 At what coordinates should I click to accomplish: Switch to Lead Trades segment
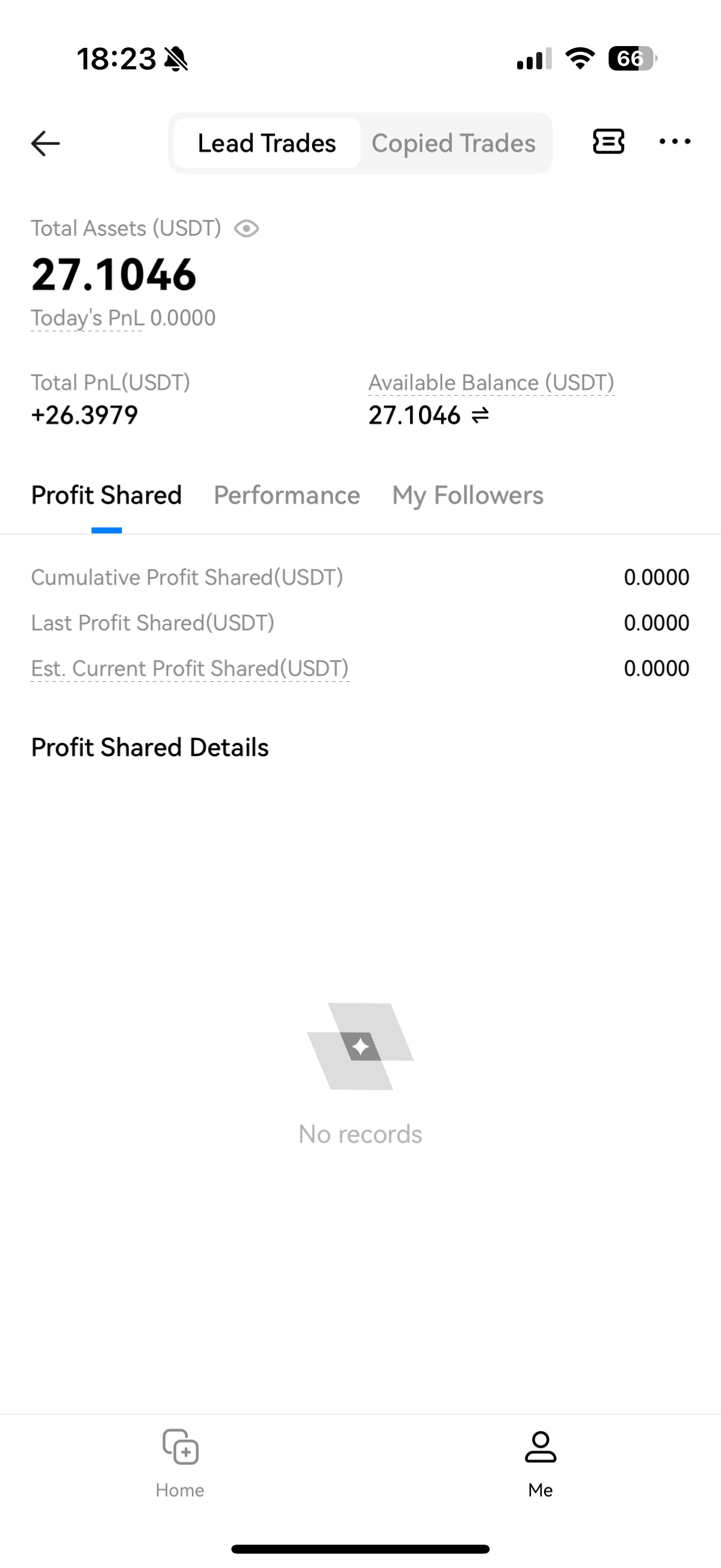267,144
